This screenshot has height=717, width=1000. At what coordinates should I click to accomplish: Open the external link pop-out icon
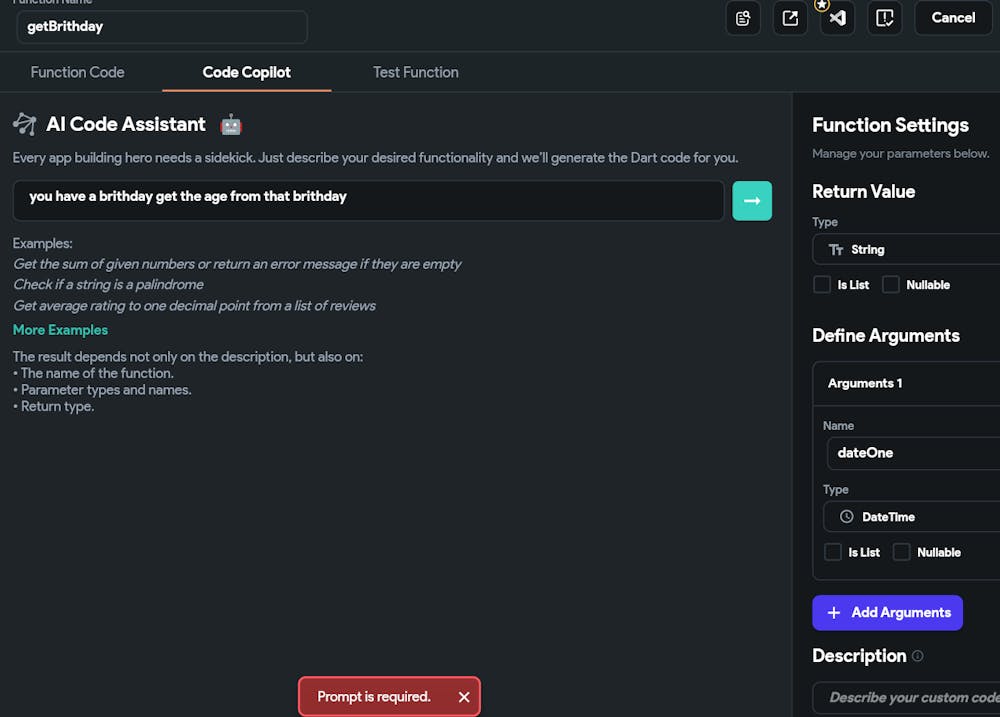point(790,18)
